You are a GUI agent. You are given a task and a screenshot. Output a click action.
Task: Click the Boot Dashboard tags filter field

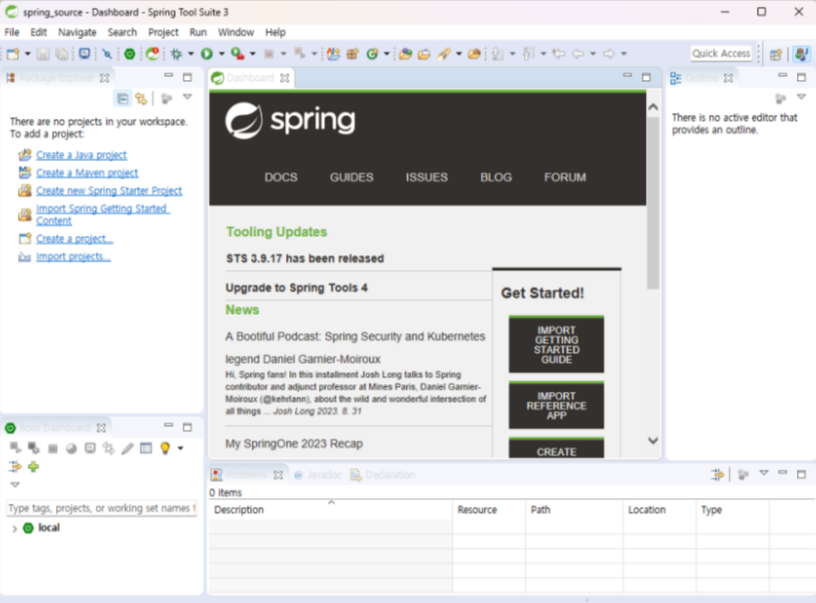(102, 508)
